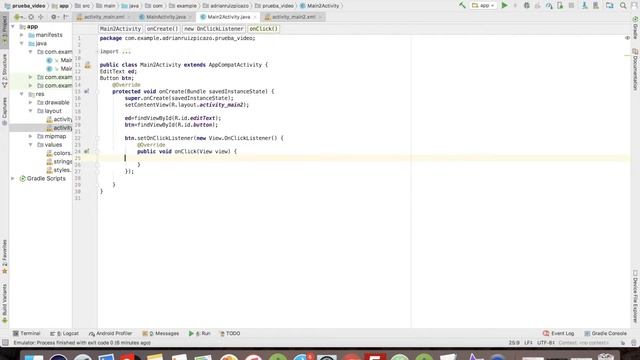
Task: Click the Hide project panel icon
Action: (x=65, y=17)
